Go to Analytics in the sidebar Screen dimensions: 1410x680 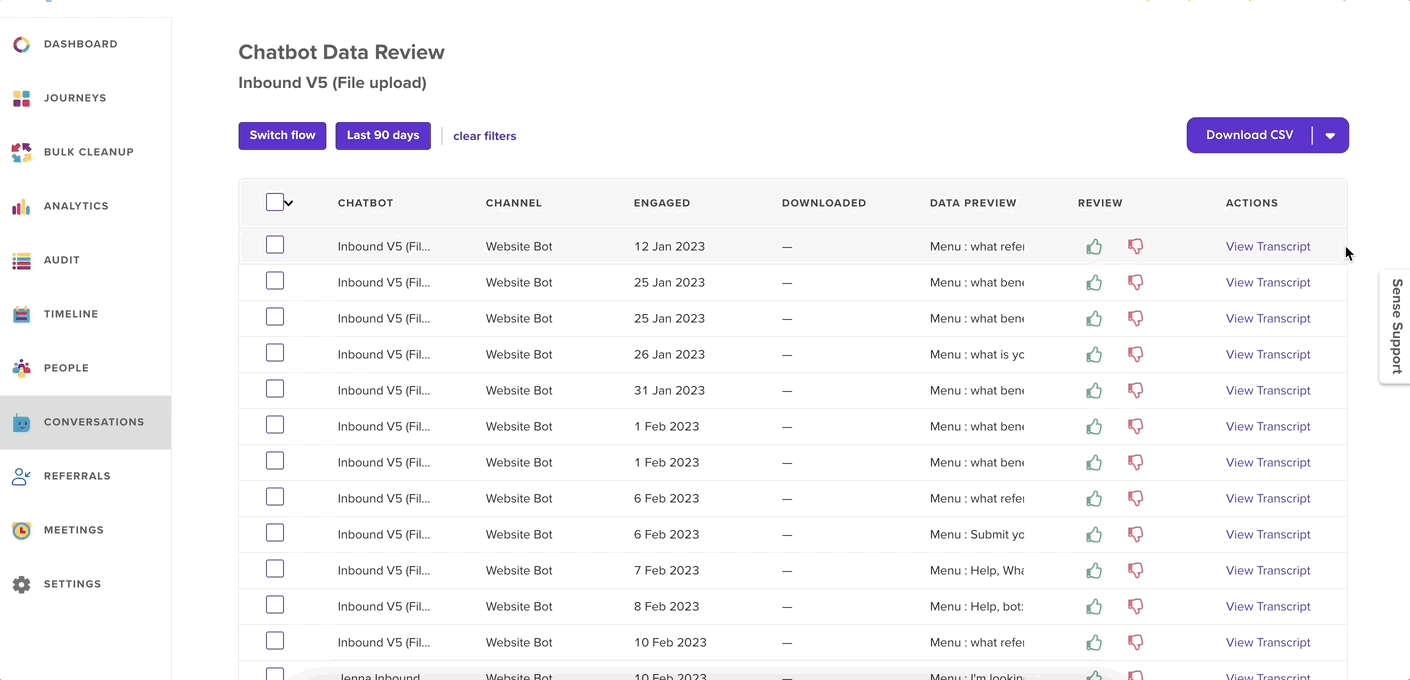pyautogui.click(x=76, y=206)
